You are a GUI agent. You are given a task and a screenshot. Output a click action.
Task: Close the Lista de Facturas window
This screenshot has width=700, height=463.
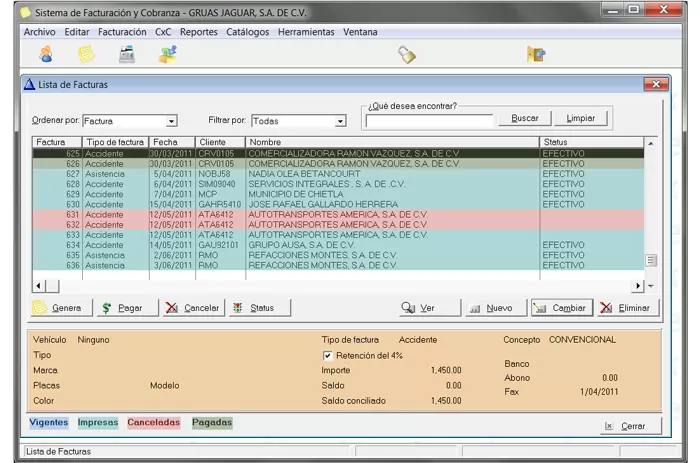[x=656, y=84]
